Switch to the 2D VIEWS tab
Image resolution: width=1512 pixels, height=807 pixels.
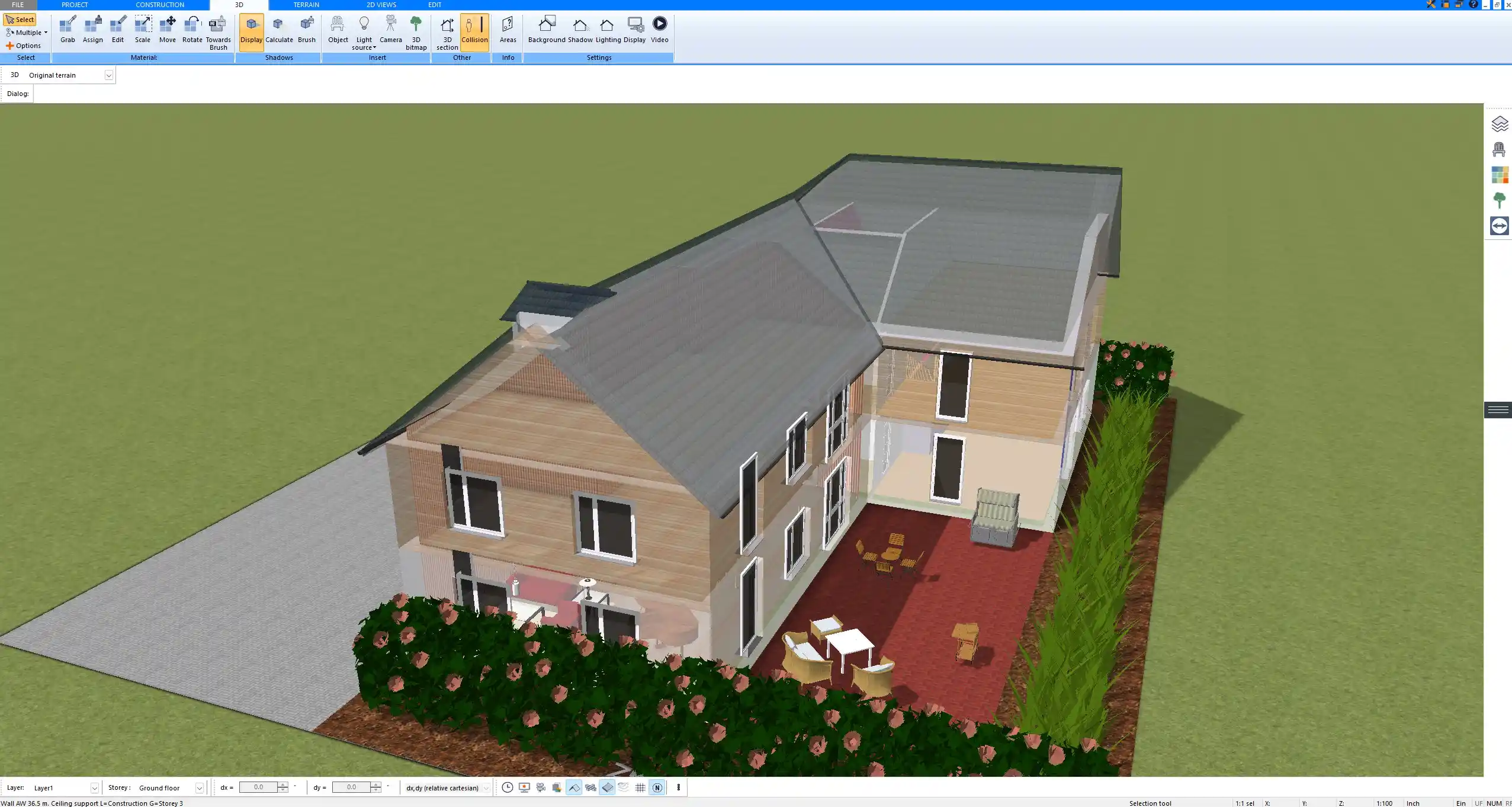pyautogui.click(x=381, y=5)
